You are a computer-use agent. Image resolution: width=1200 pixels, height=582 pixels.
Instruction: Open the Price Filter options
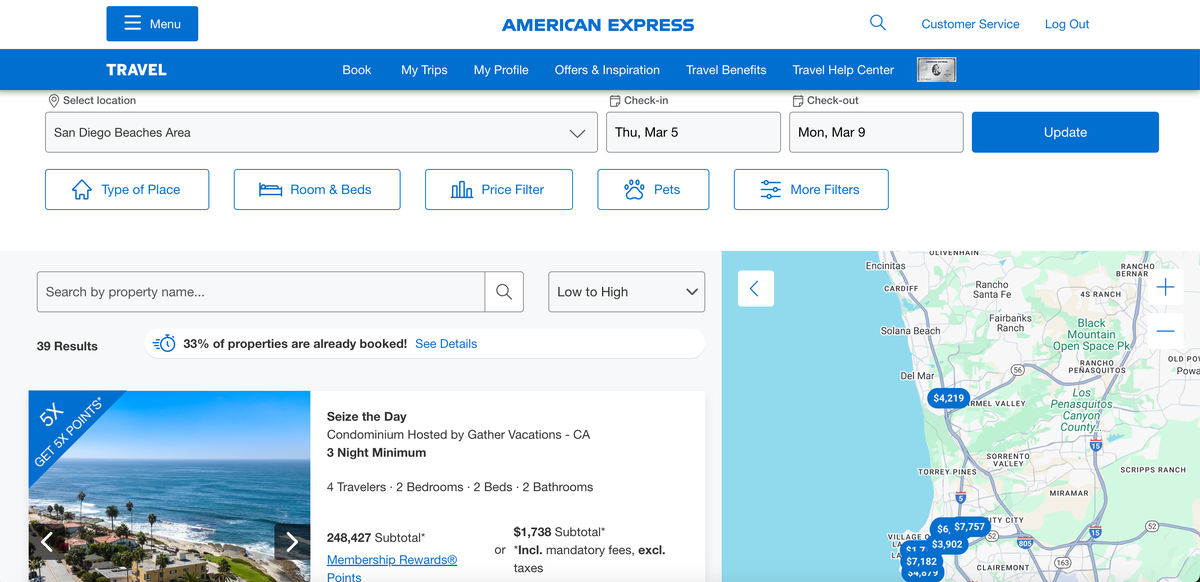click(x=498, y=190)
